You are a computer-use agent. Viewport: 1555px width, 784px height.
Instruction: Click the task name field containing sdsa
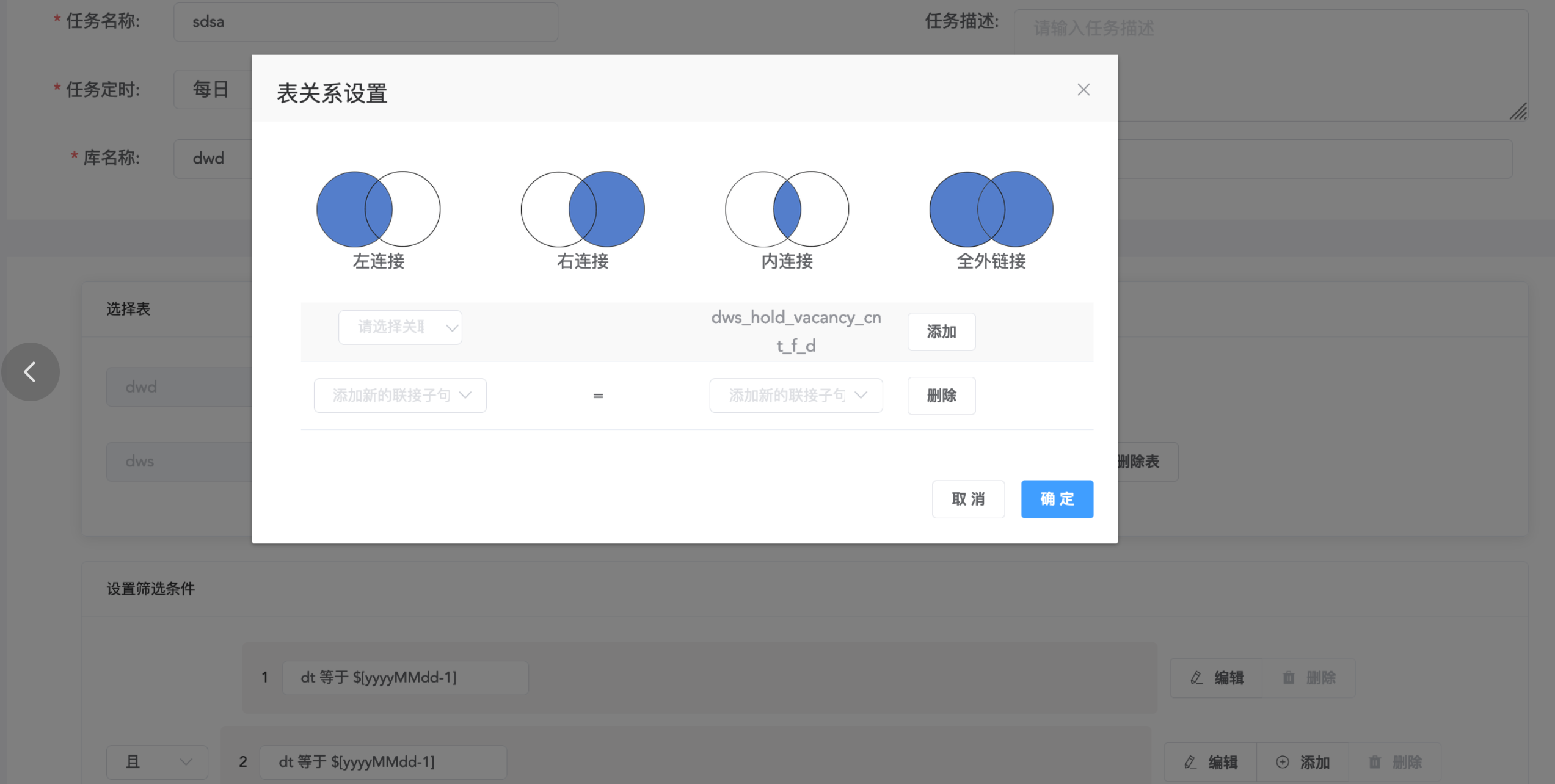[365, 21]
